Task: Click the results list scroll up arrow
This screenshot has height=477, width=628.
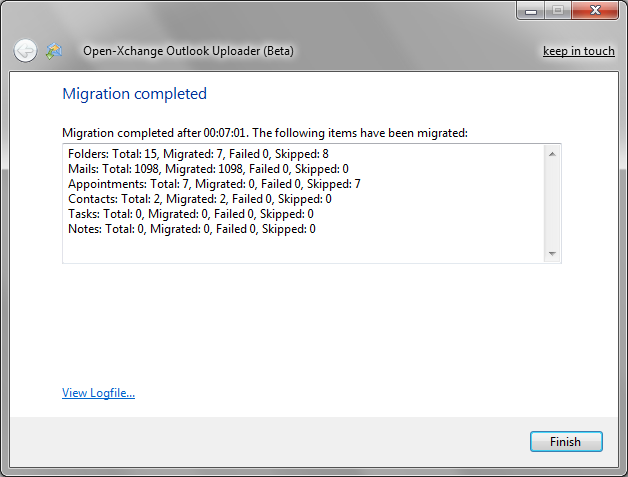Action: [552, 154]
